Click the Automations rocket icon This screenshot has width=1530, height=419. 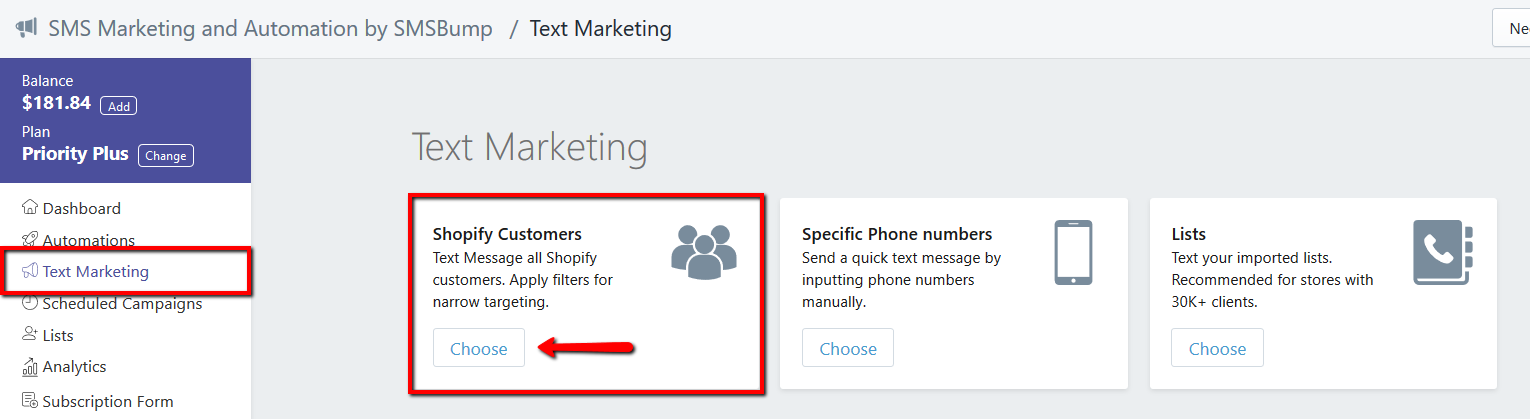pos(30,240)
